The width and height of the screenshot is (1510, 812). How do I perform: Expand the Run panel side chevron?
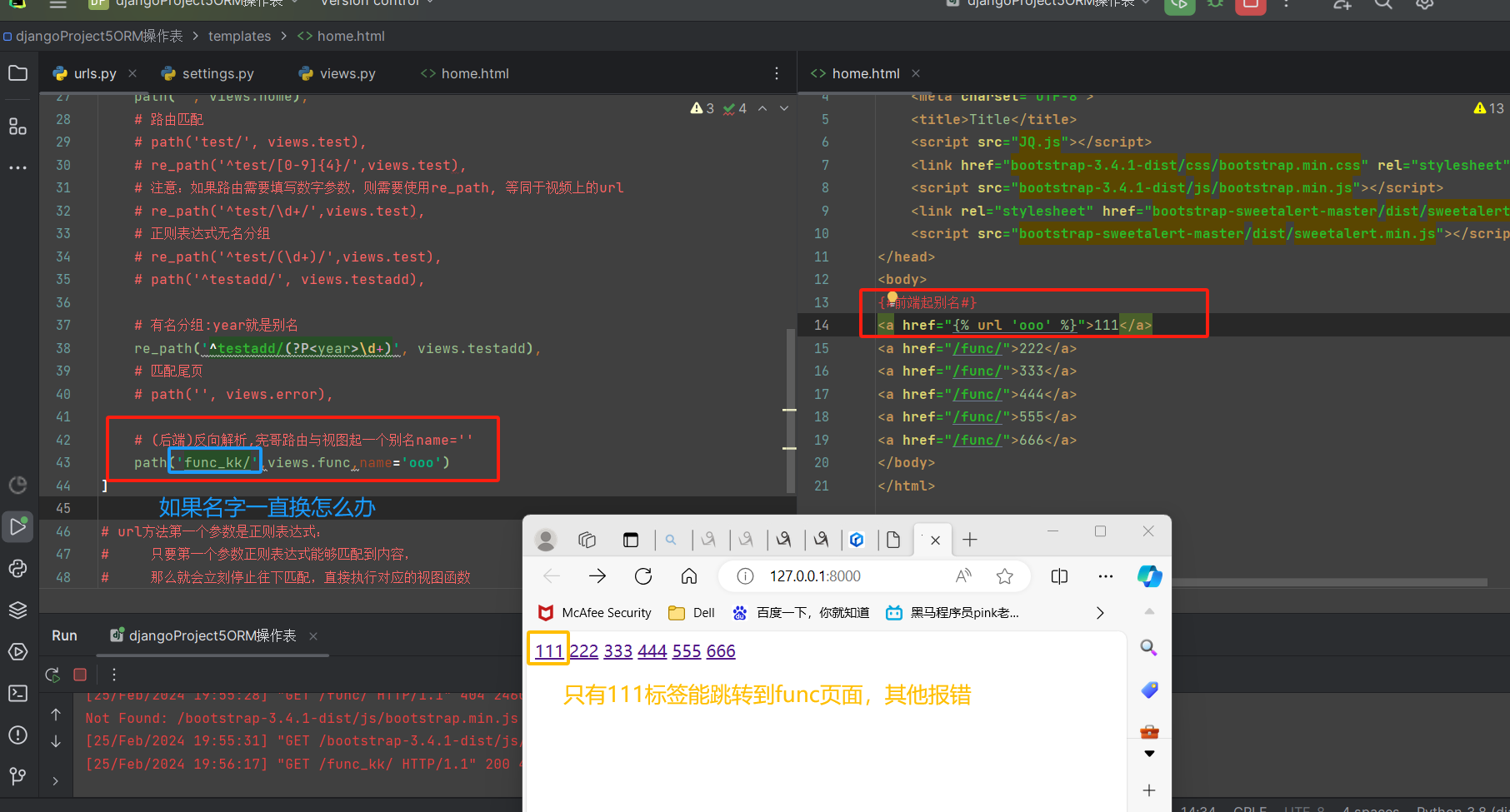tap(56, 780)
